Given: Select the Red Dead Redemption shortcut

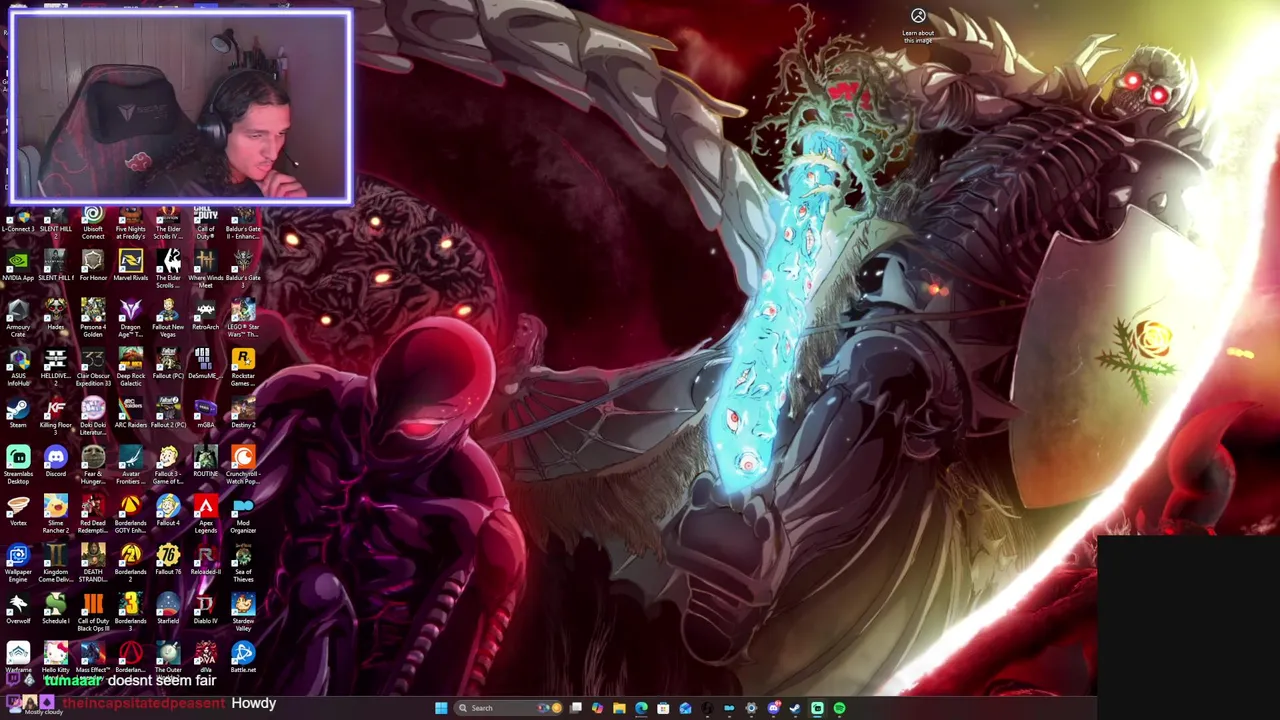Looking at the screenshot, I should (x=93, y=515).
